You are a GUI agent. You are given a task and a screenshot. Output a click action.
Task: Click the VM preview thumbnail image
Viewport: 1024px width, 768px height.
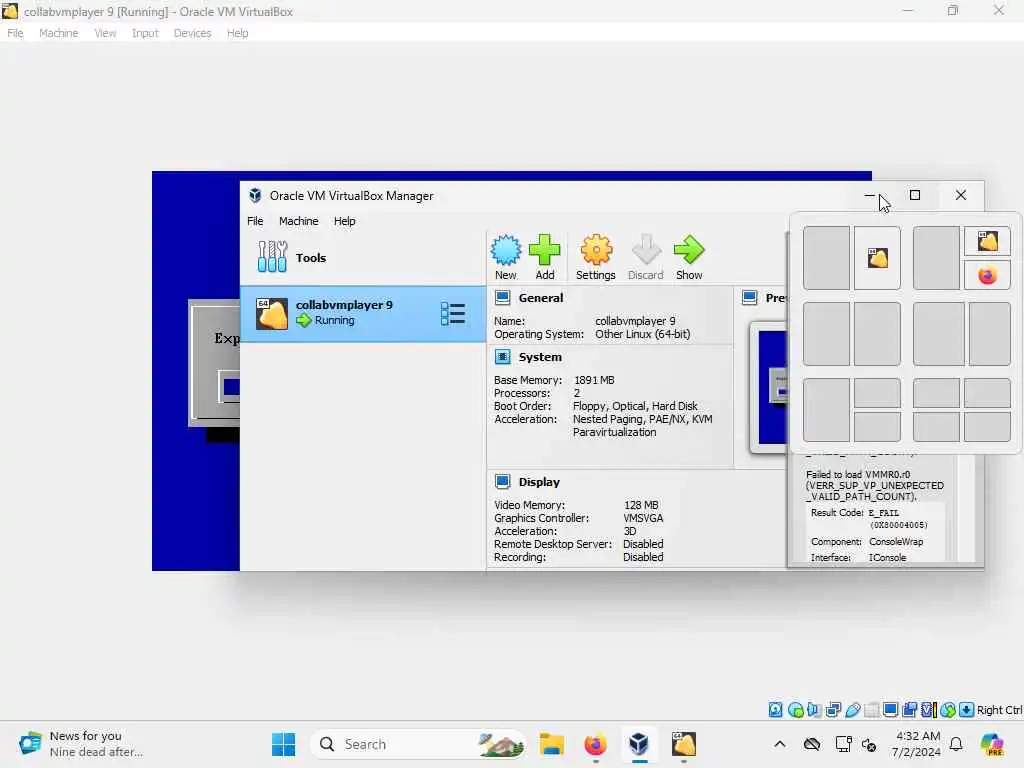772,387
